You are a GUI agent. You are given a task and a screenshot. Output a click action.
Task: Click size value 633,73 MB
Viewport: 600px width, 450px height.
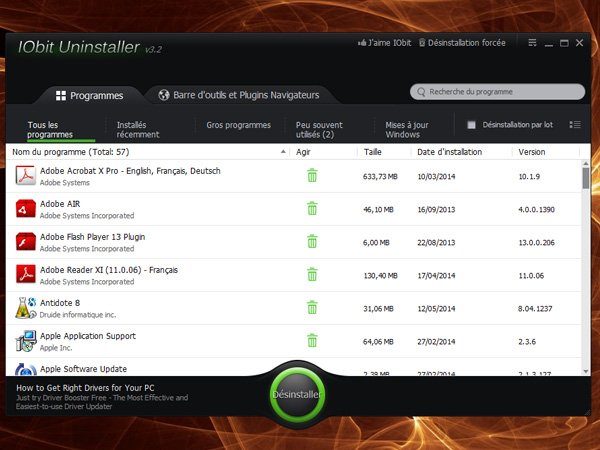tap(380, 176)
